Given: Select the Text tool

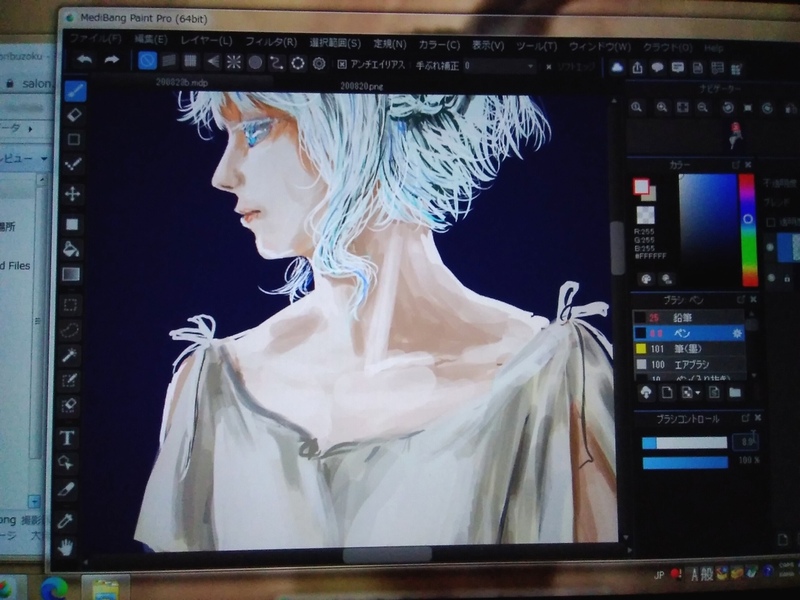Looking at the screenshot, I should (67, 438).
